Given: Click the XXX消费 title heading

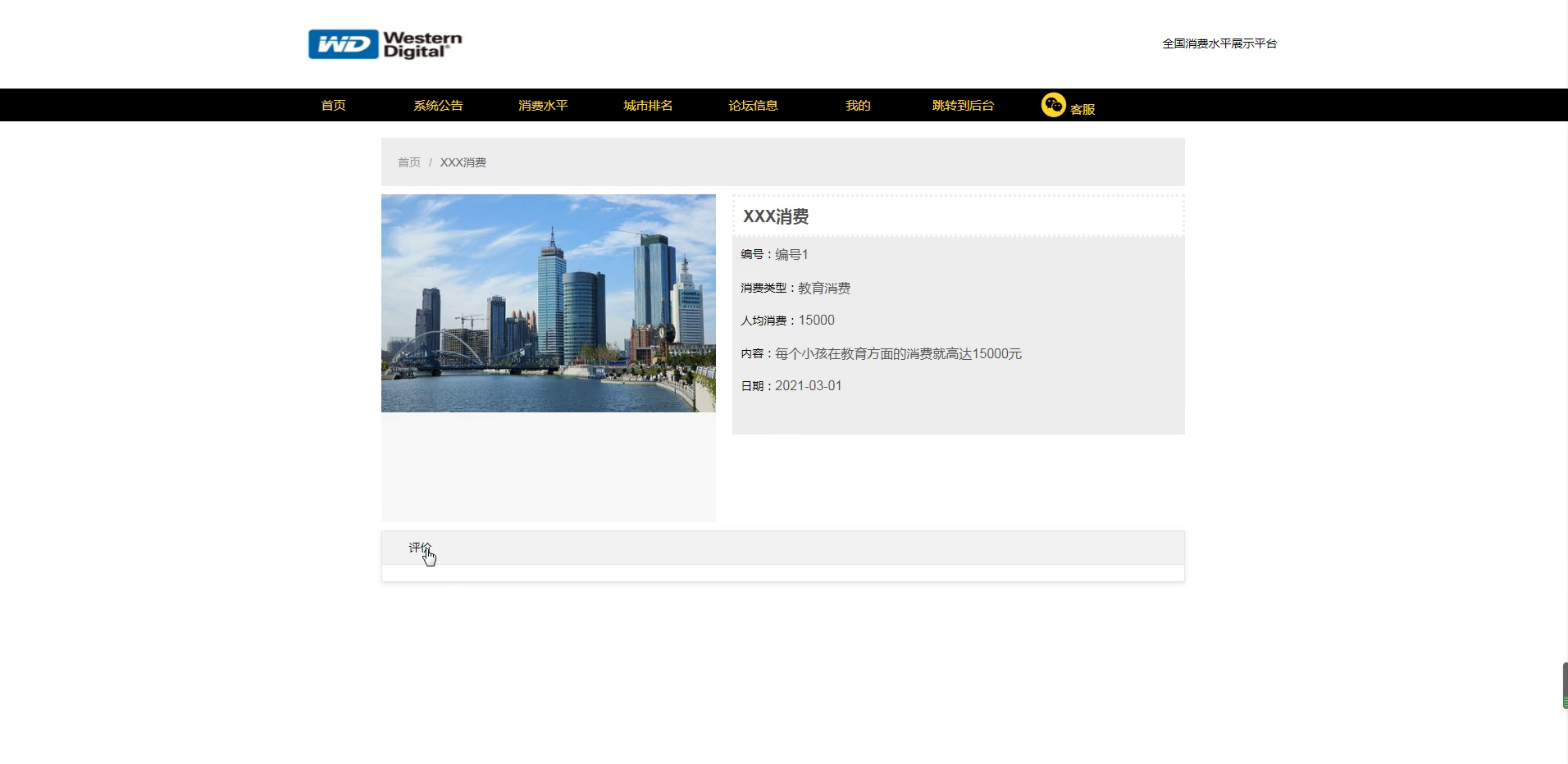Looking at the screenshot, I should pyautogui.click(x=776, y=216).
